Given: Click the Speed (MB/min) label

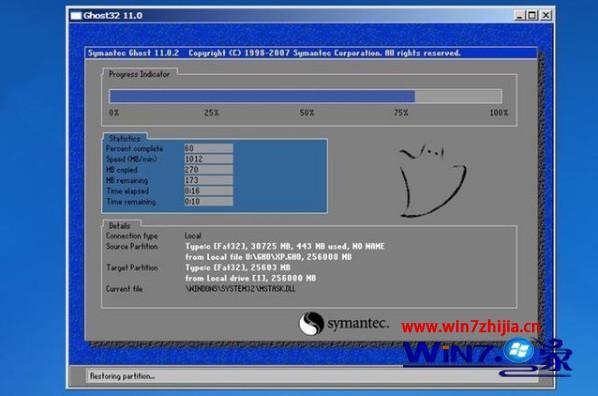Looking at the screenshot, I should click(132, 159).
